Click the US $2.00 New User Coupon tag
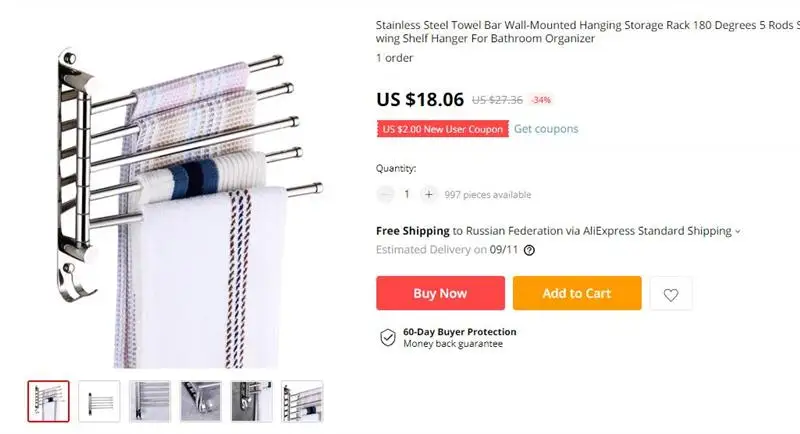 [442, 129]
